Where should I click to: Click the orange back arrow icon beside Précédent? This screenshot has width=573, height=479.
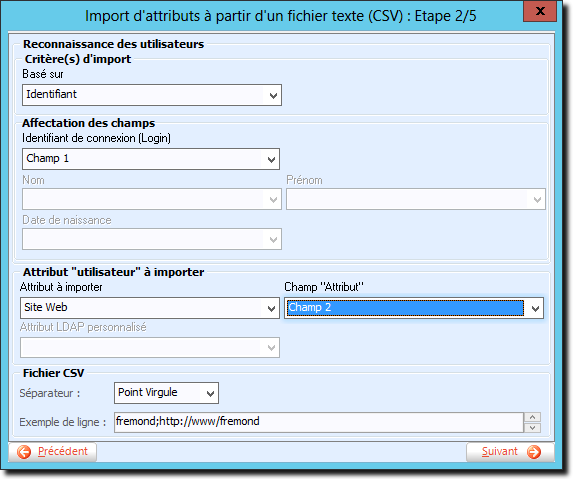point(24,452)
